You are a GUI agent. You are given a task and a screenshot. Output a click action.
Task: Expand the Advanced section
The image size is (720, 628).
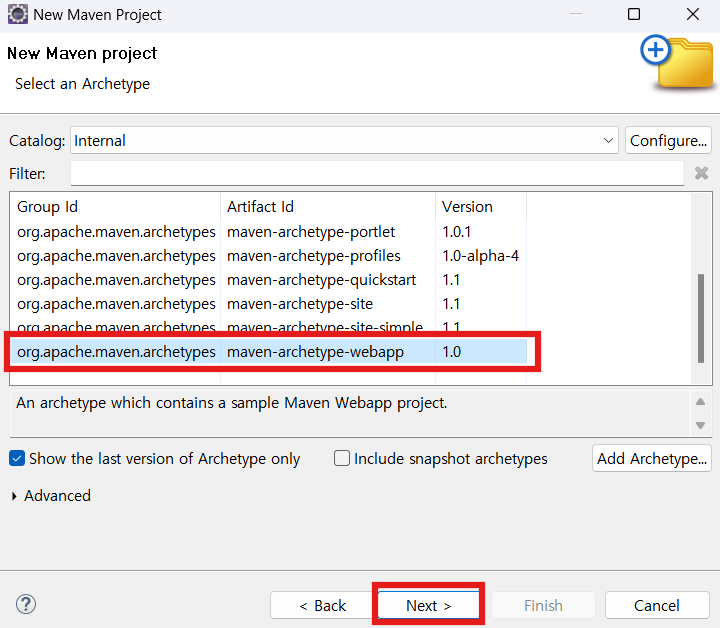coord(14,496)
